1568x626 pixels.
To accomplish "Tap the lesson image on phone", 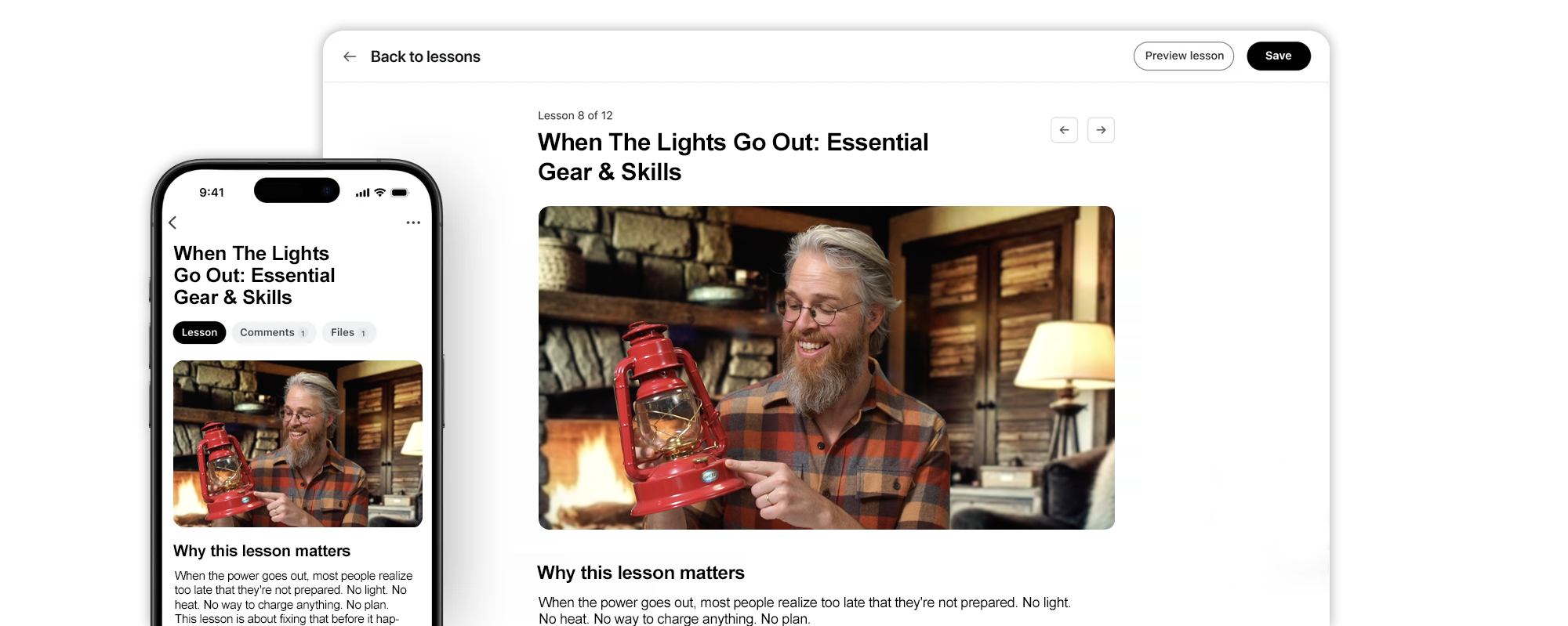I will pyautogui.click(x=298, y=443).
